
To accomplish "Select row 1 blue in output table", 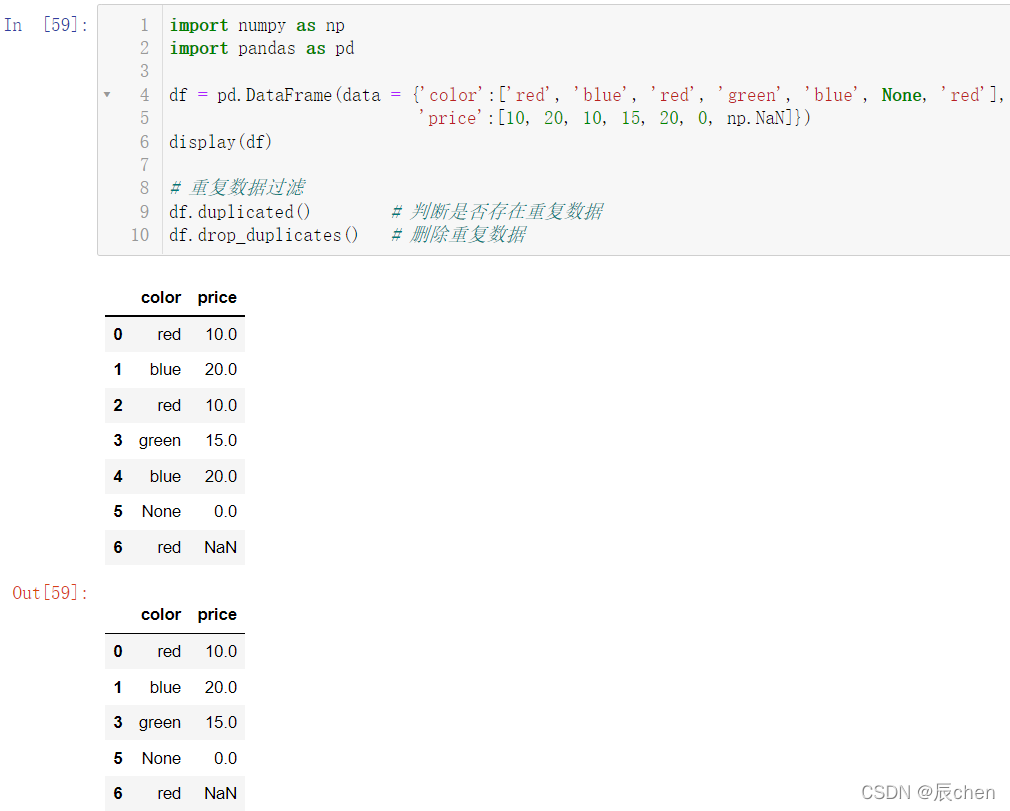I will pos(175,687).
